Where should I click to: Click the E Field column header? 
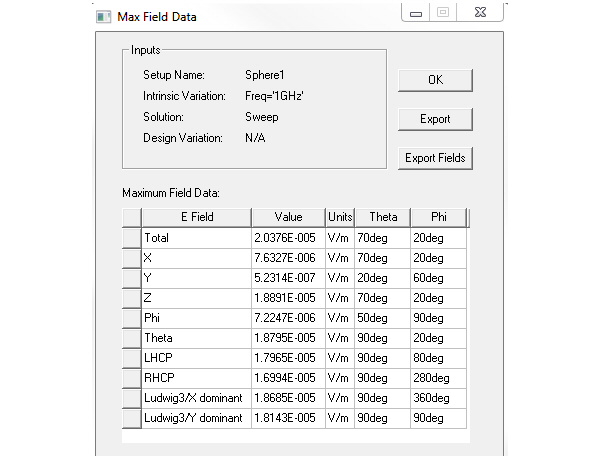(x=197, y=217)
